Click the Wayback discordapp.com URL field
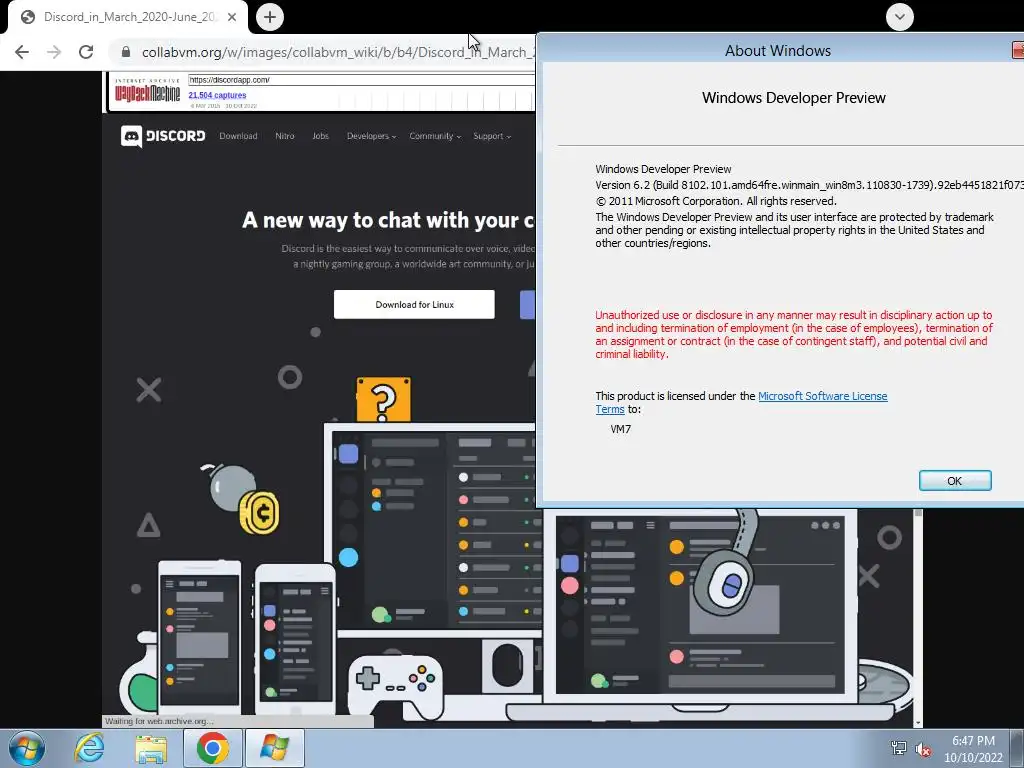Image resolution: width=1024 pixels, height=768 pixels. (x=361, y=80)
